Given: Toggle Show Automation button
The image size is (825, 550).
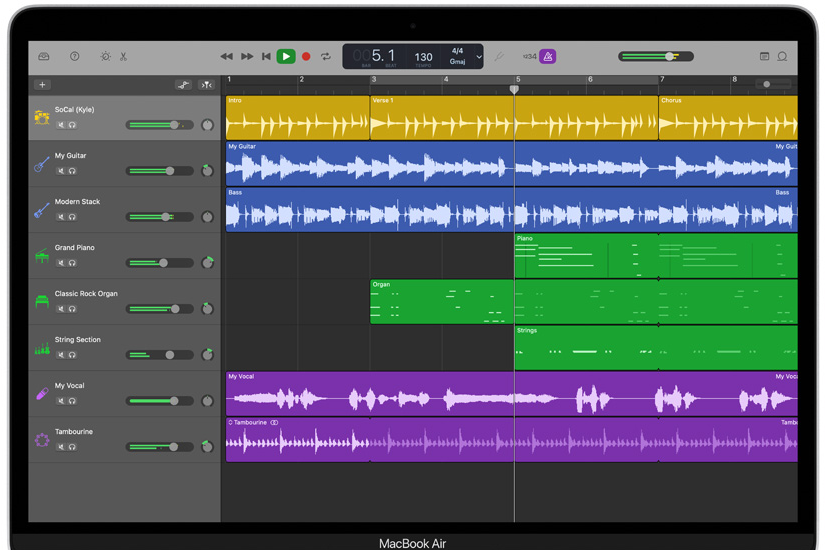Looking at the screenshot, I should (x=183, y=85).
